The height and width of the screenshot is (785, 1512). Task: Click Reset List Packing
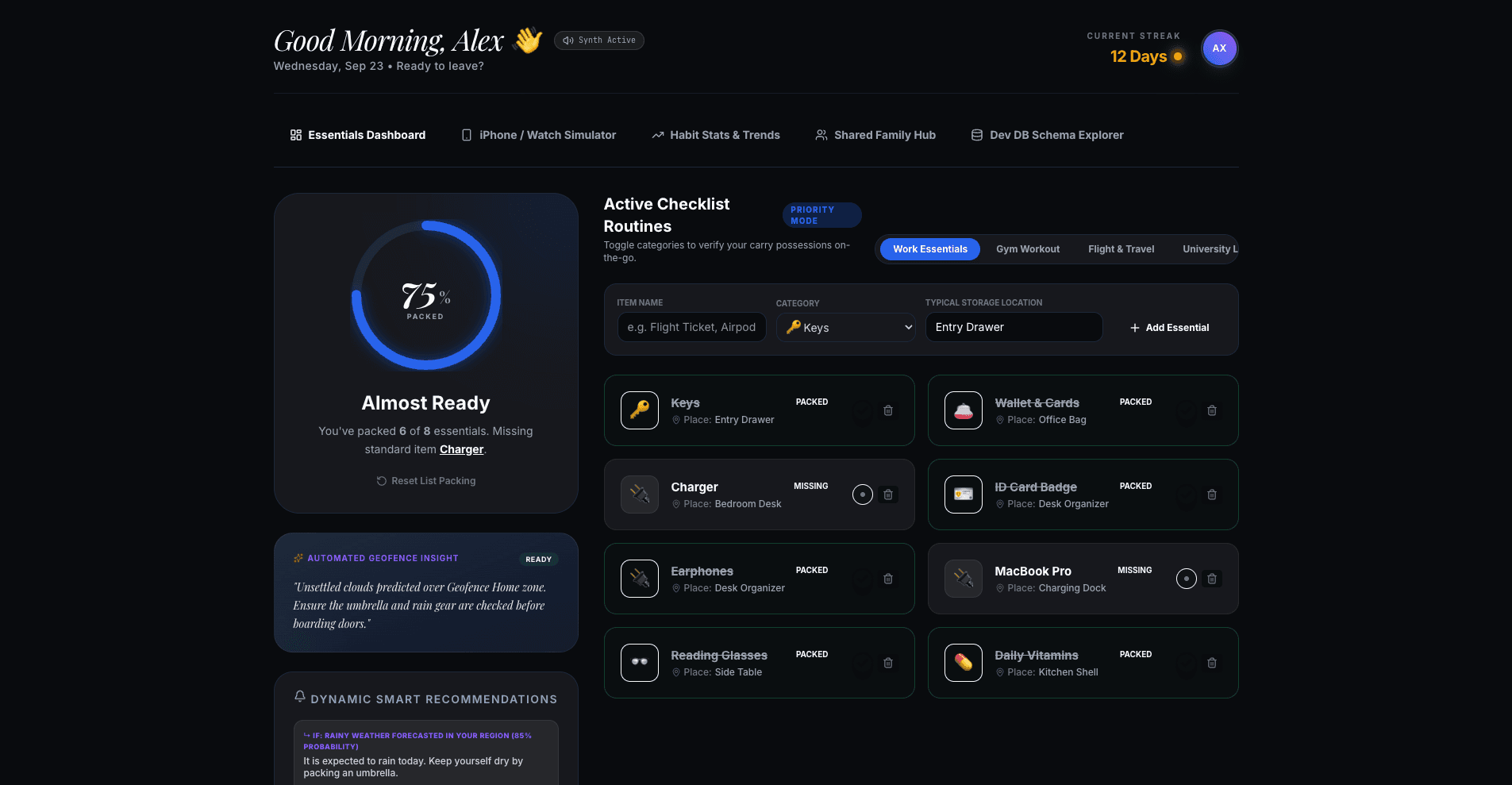coord(426,481)
